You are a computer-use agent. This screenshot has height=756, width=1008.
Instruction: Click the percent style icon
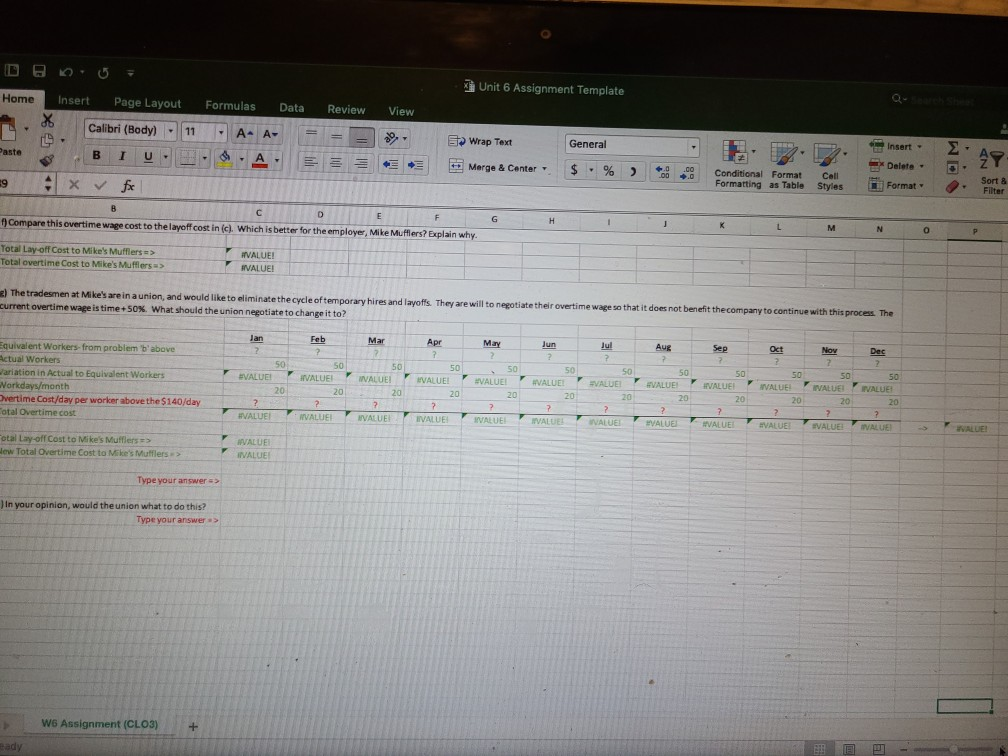point(609,171)
